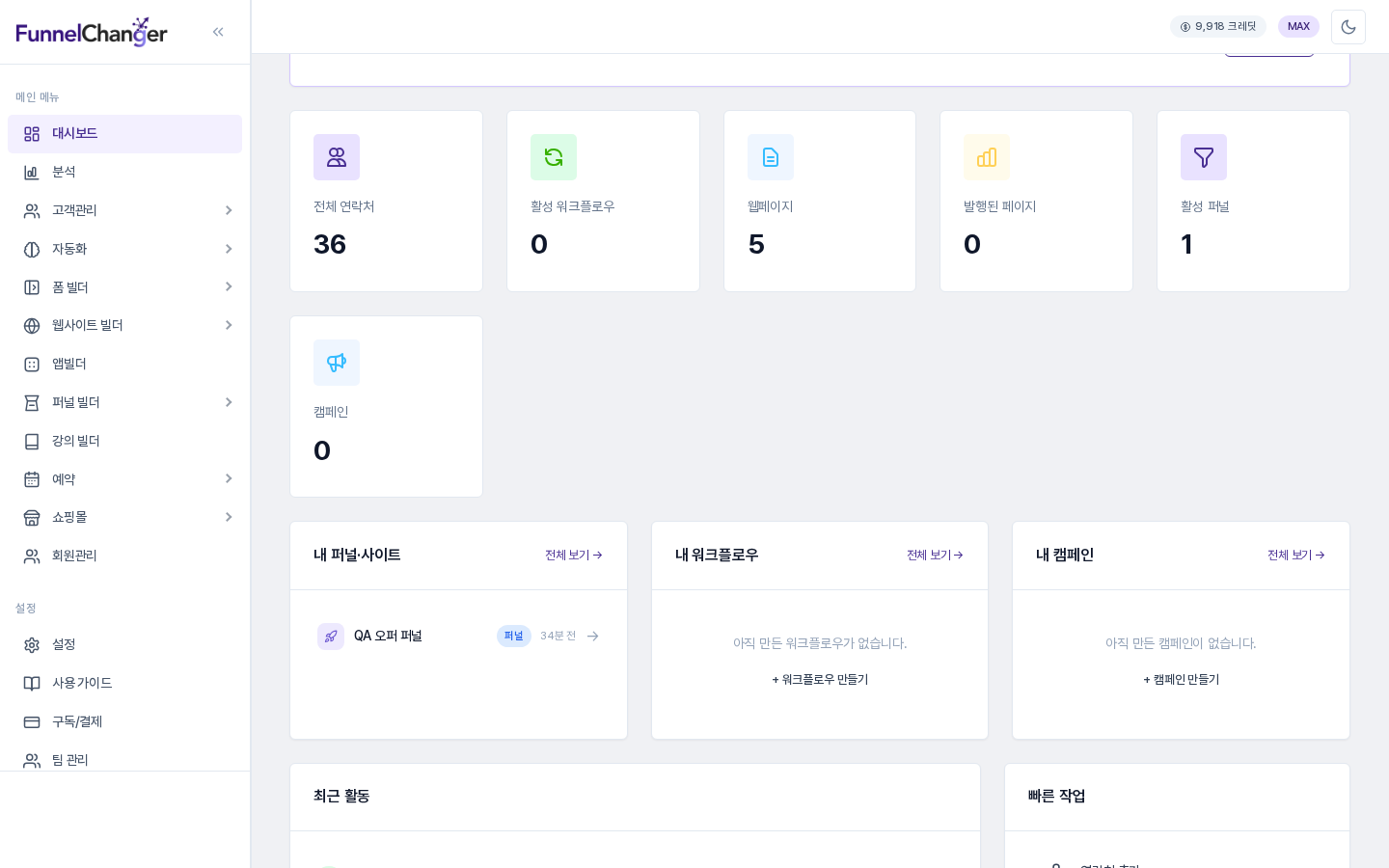Click the 최근 활동 heading

click(341, 797)
